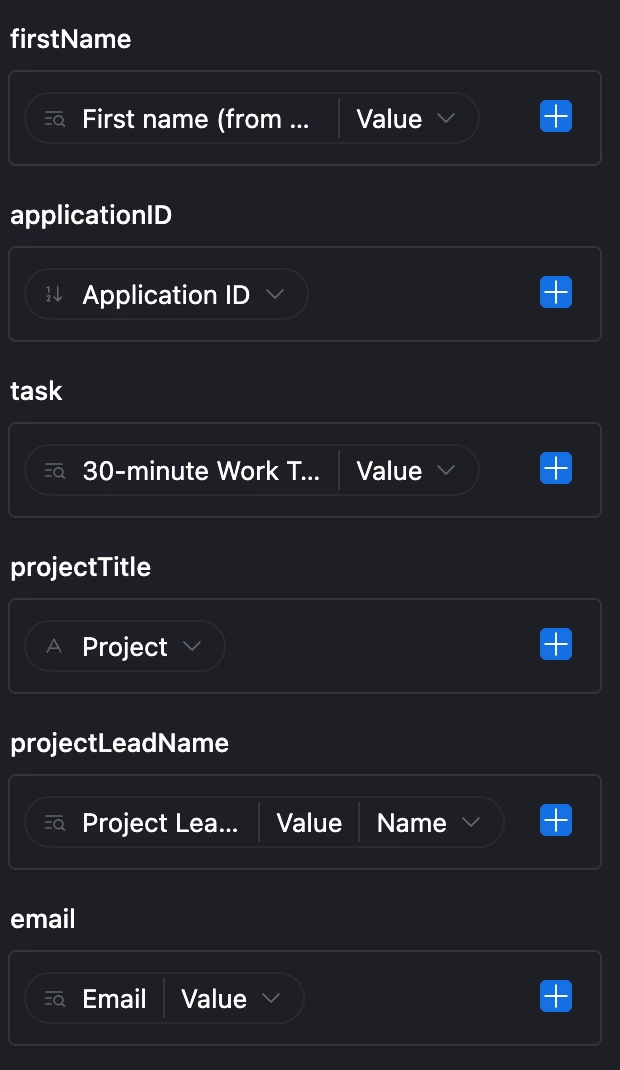Image resolution: width=620 pixels, height=1070 pixels.
Task: Click the Email token label
Action: pos(114,999)
